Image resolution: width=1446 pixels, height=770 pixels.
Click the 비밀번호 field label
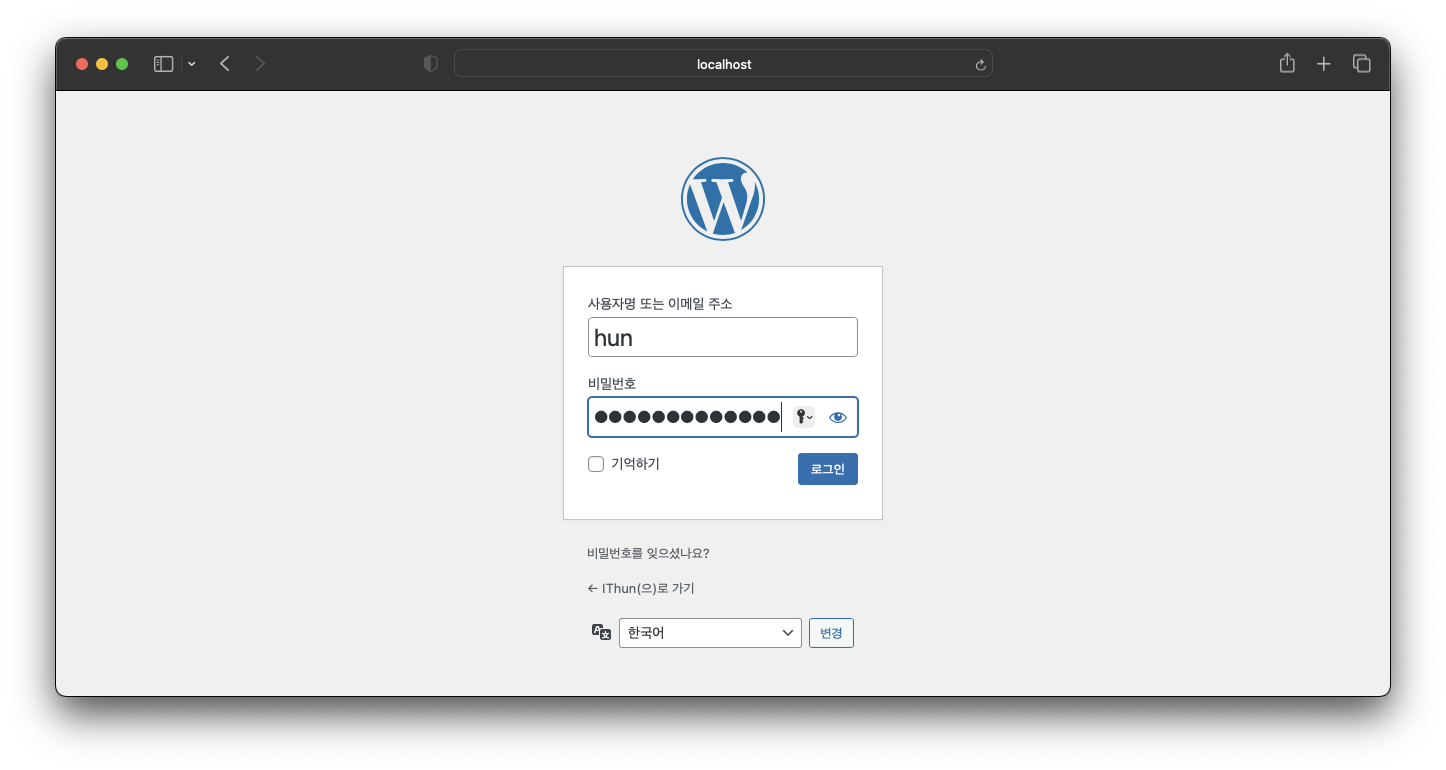pyautogui.click(x=612, y=383)
